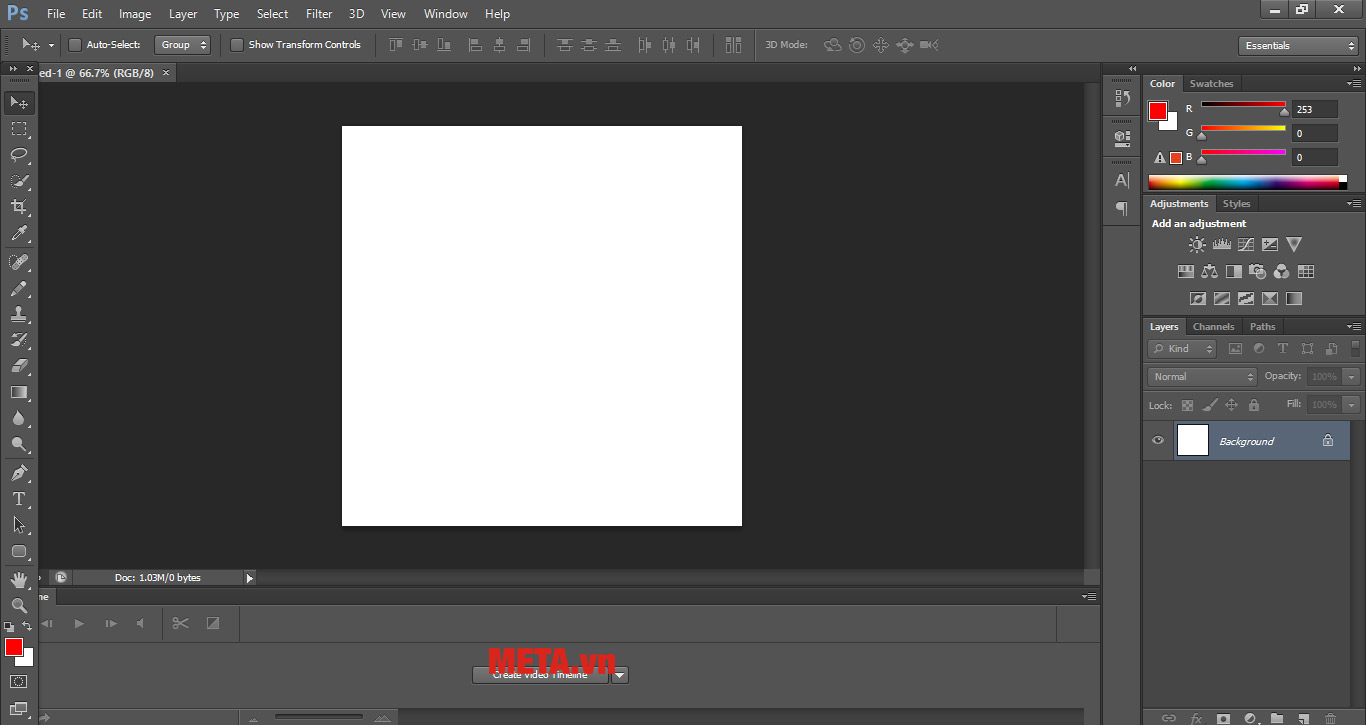Viewport: 1366px width, 725px height.
Task: Click the R value input field
Action: [1314, 108]
